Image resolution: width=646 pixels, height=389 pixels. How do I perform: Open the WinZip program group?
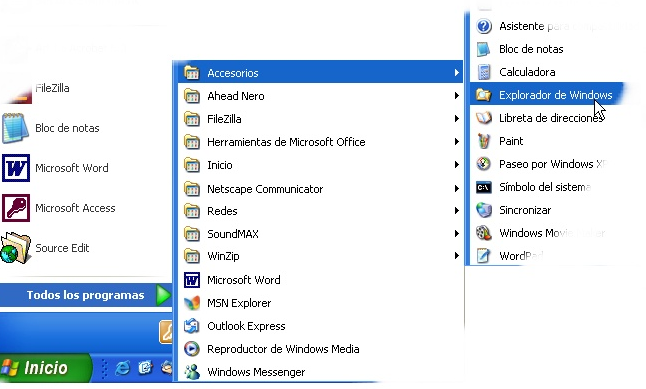[x=321, y=256]
